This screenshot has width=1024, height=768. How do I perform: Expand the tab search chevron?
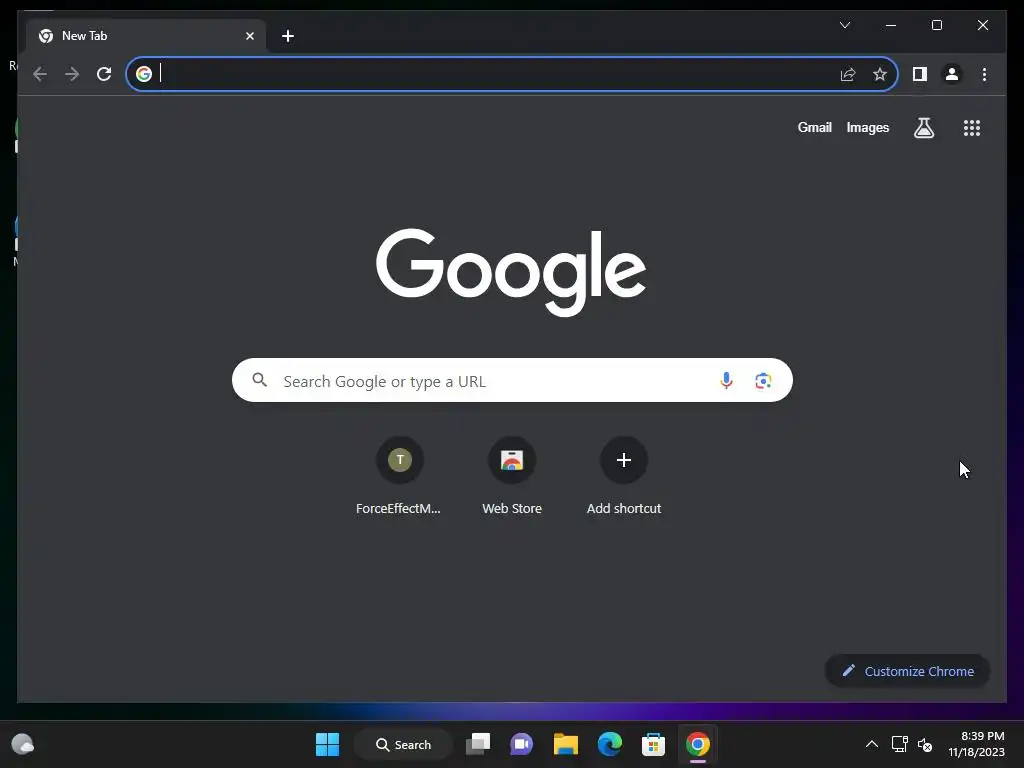[x=845, y=25]
